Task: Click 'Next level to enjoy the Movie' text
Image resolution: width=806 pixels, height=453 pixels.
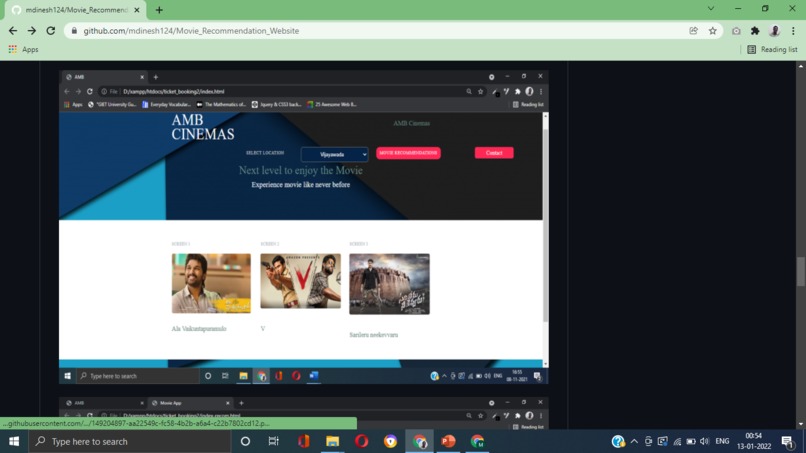Action: pos(300,170)
